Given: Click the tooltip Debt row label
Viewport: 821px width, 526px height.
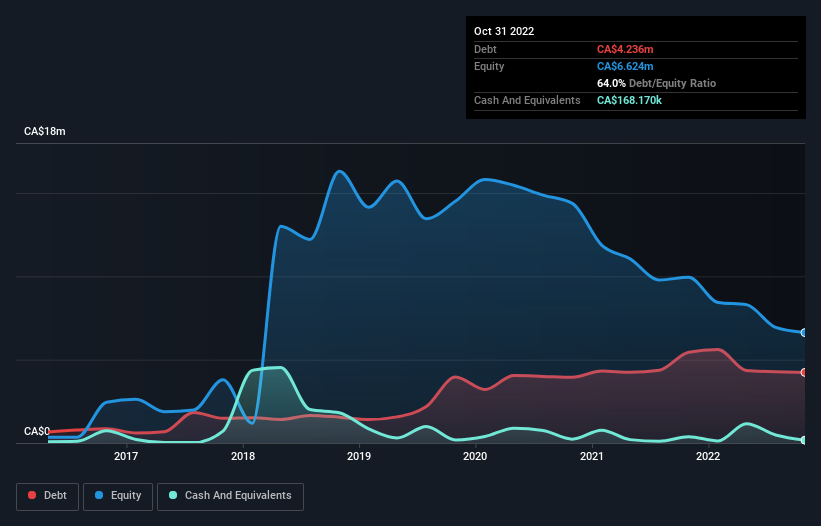Looking at the screenshot, I should (485, 49).
